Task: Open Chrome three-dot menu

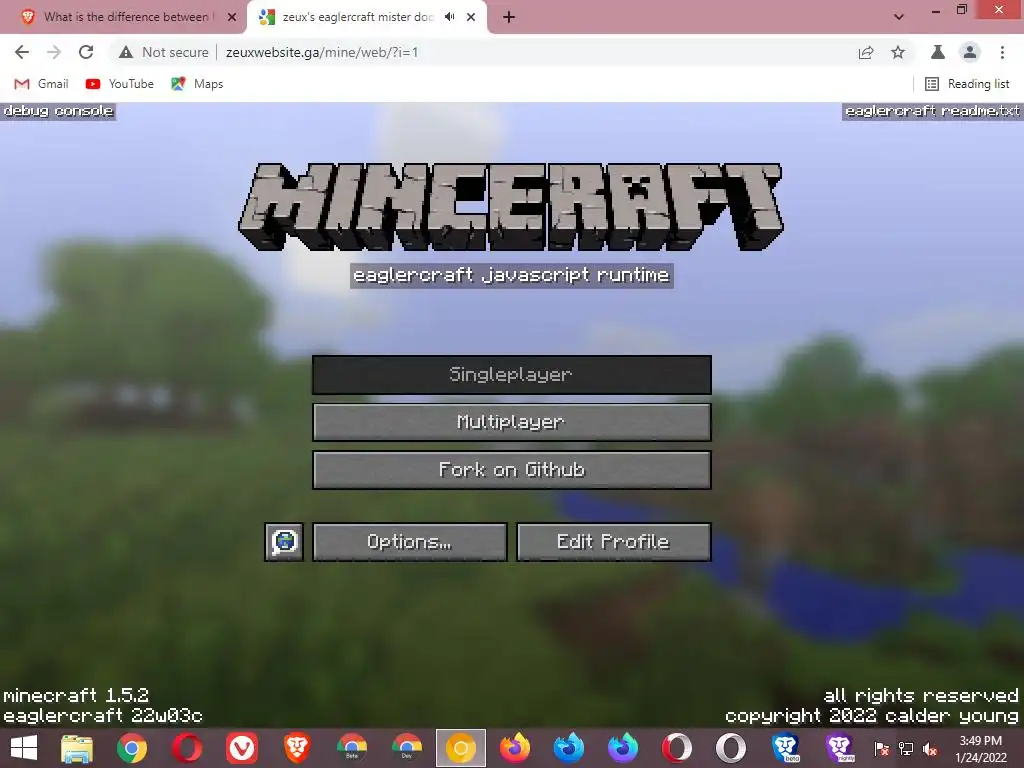Action: tap(1002, 52)
